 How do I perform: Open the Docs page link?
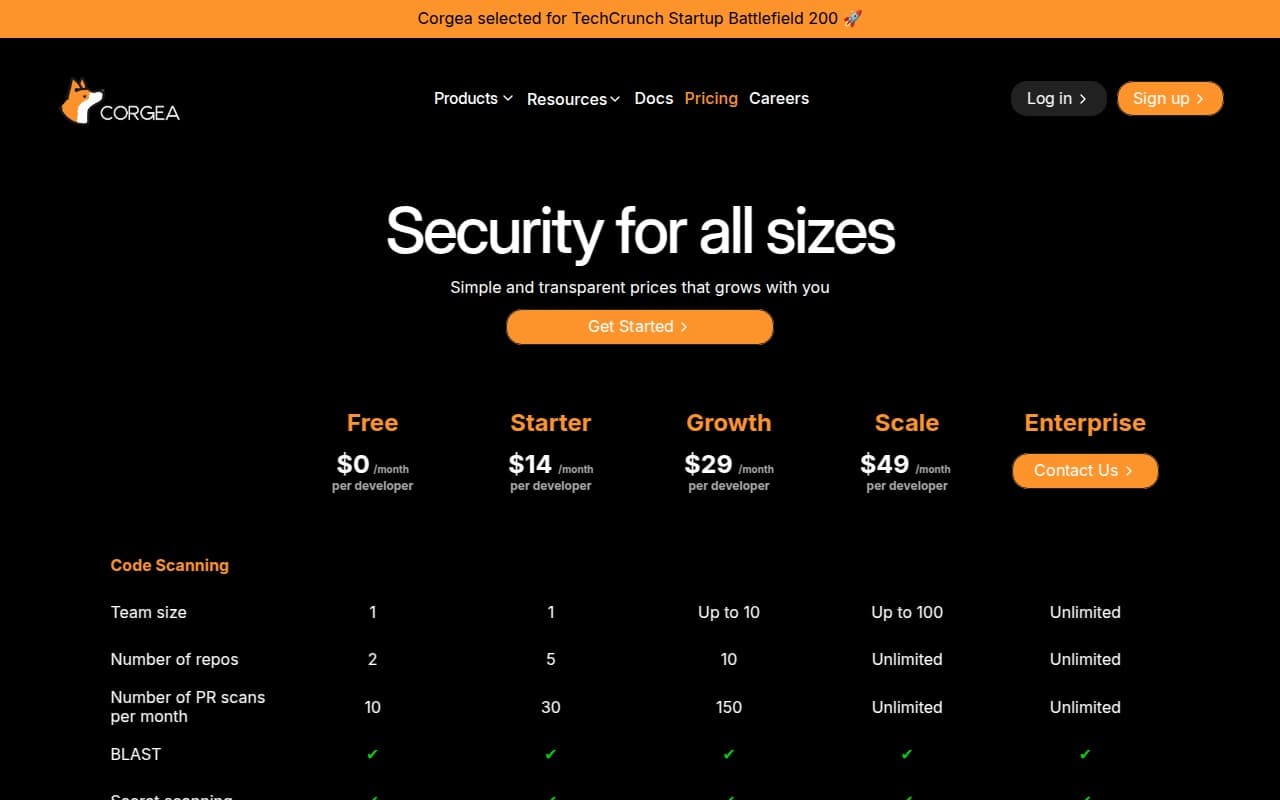tap(654, 98)
